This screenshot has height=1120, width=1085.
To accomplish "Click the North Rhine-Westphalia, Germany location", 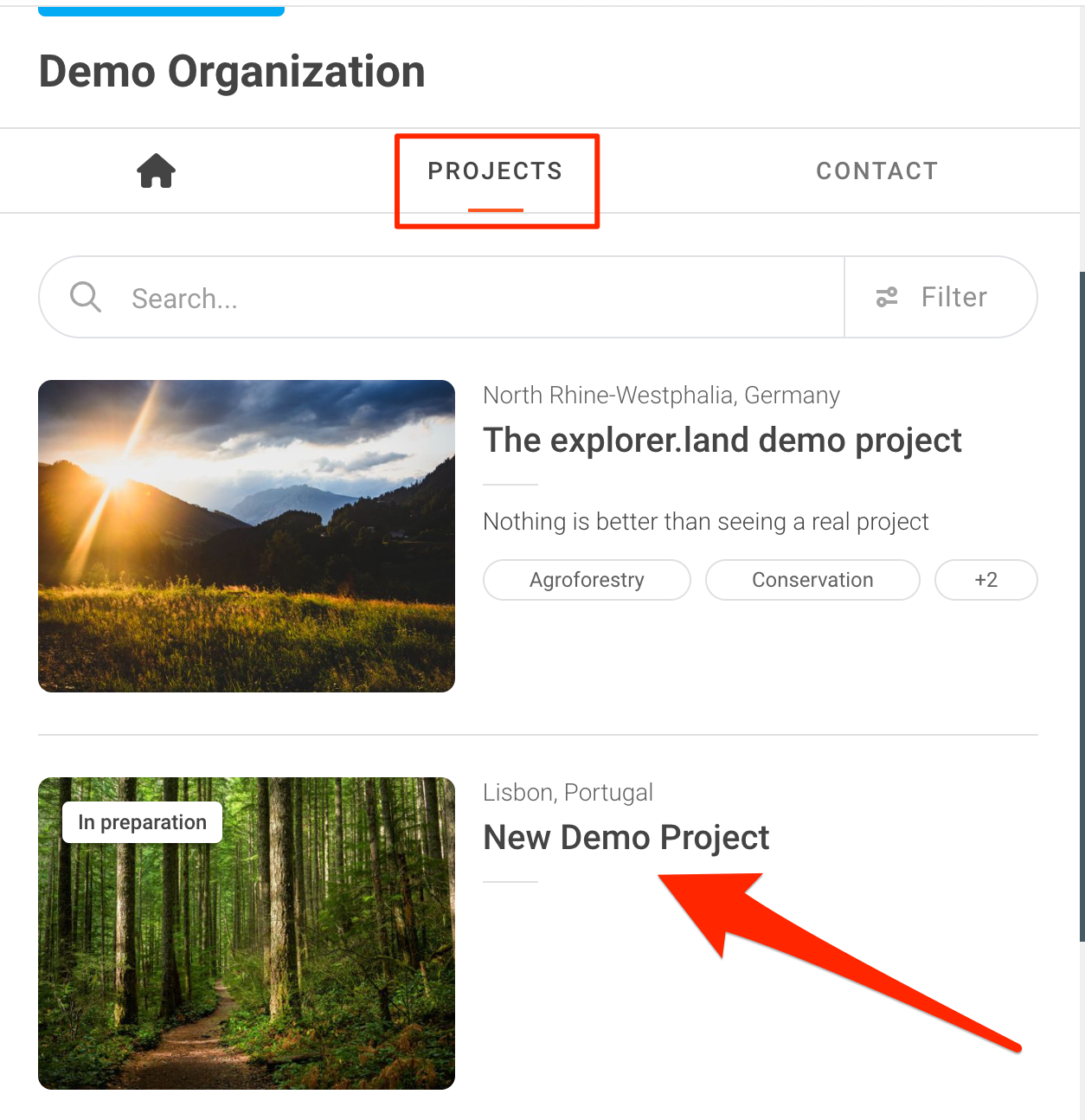I will [x=661, y=396].
